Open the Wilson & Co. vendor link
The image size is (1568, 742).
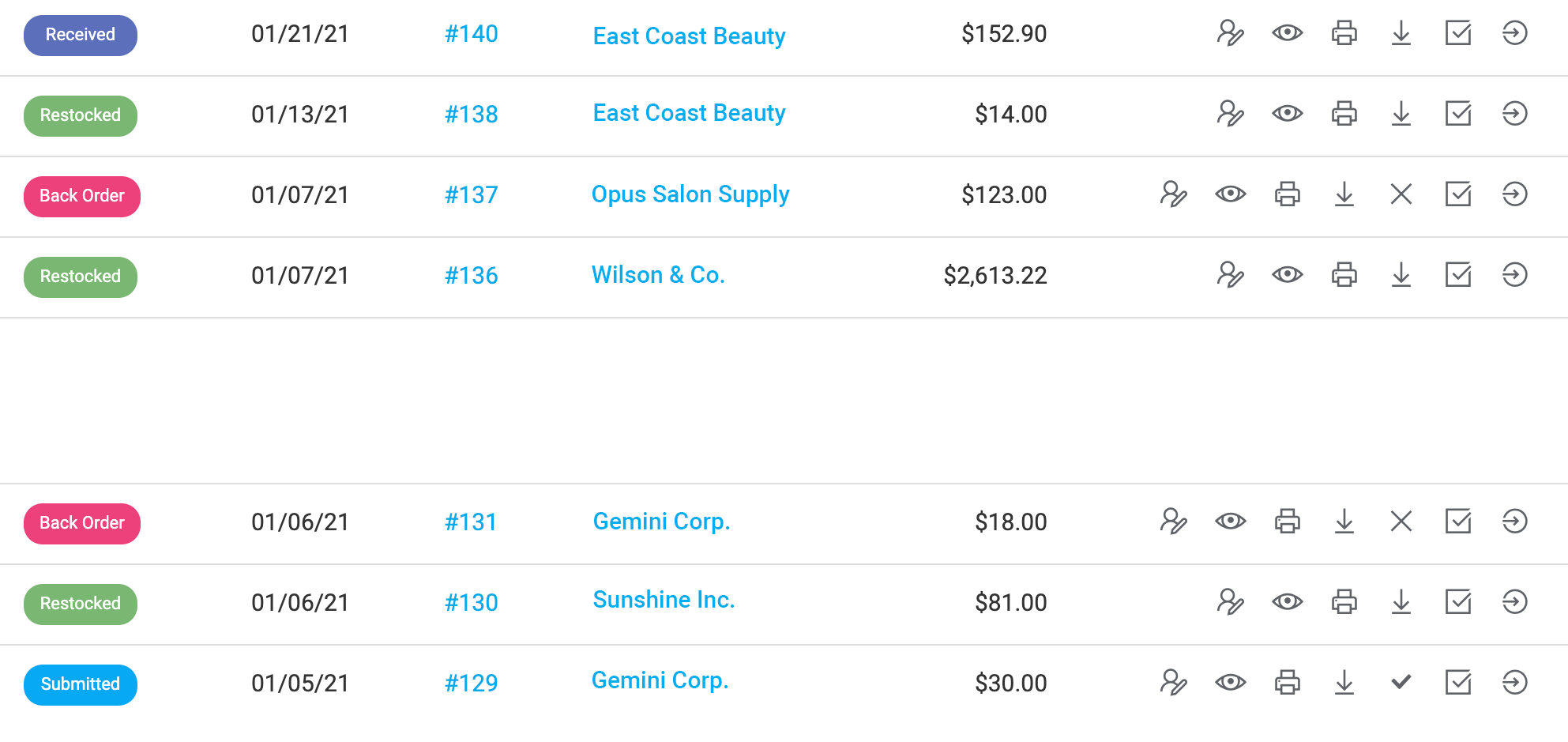click(x=657, y=275)
